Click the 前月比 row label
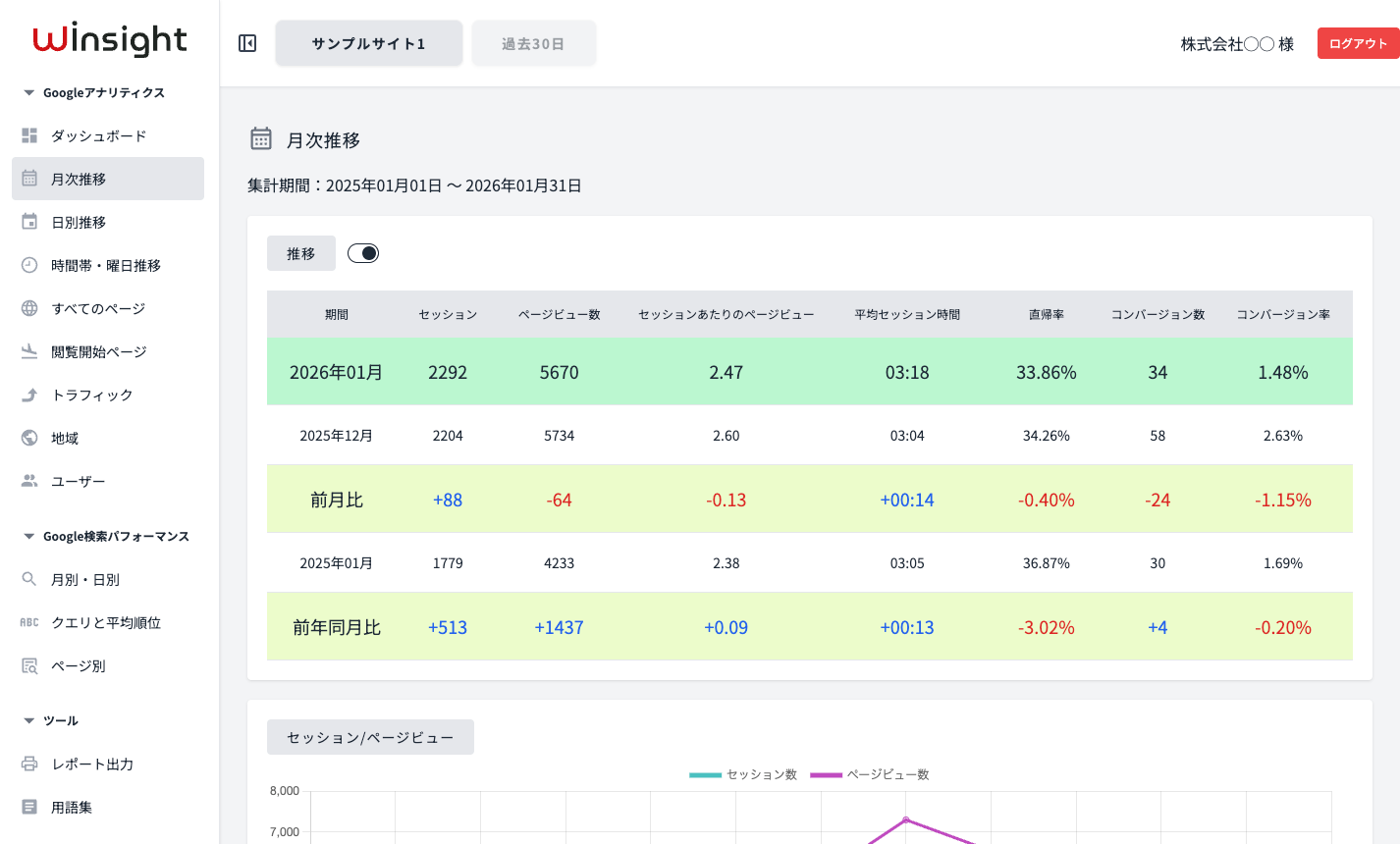 point(337,500)
